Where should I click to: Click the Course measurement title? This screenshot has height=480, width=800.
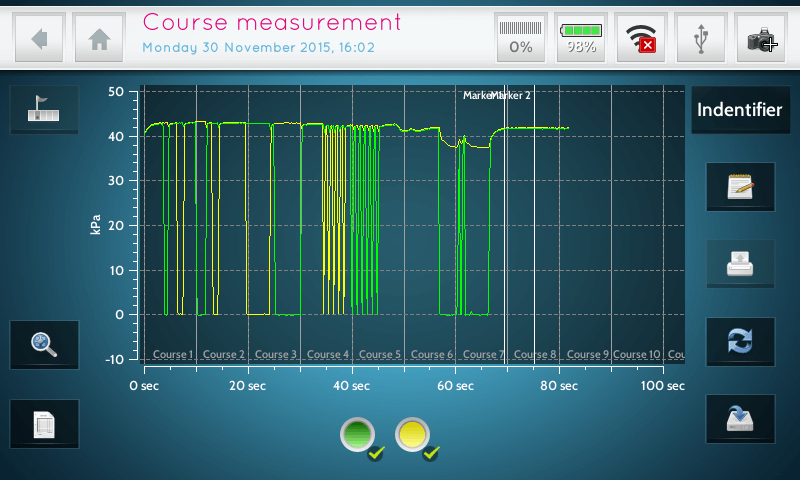[272, 22]
